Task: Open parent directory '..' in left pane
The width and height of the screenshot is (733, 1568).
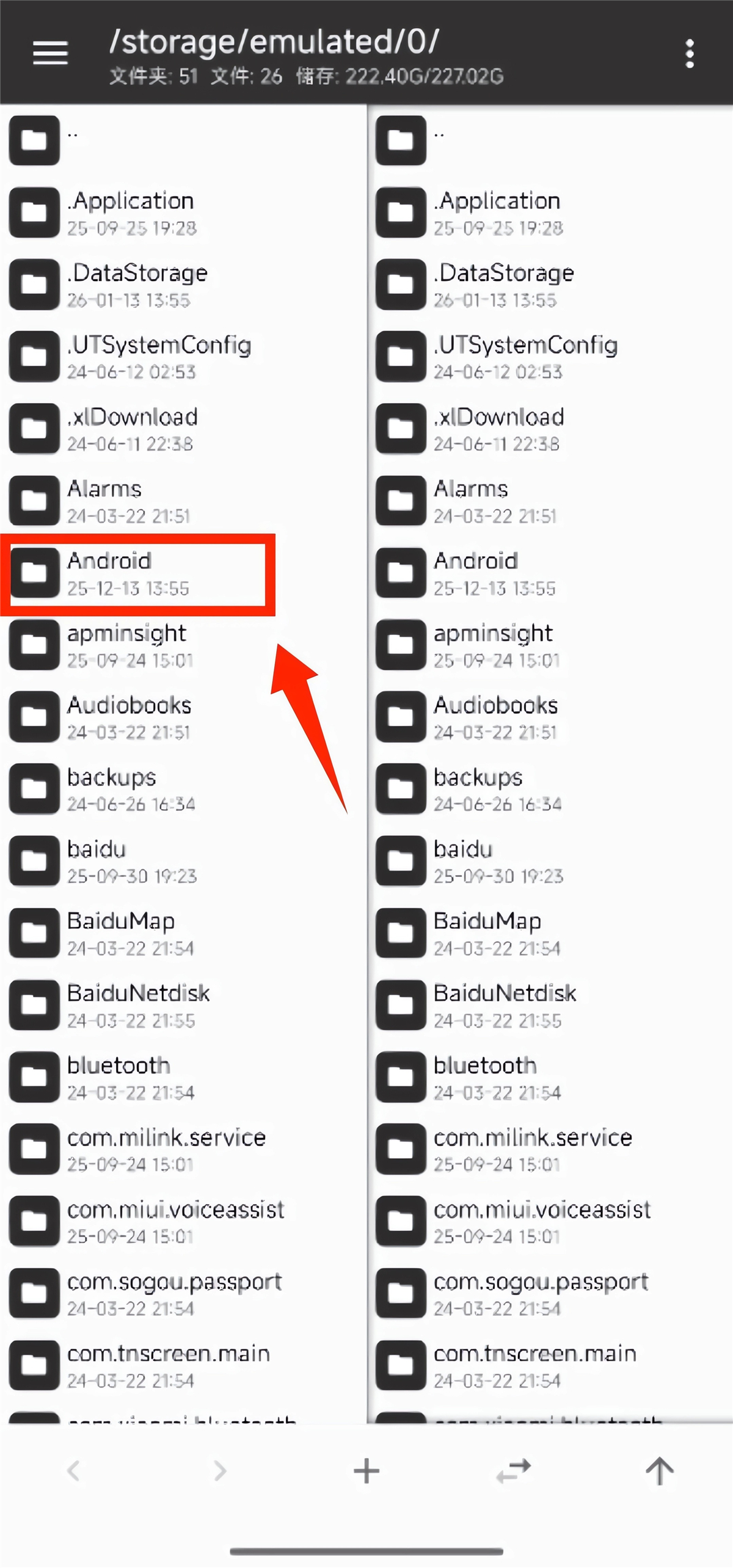Action: point(183,140)
